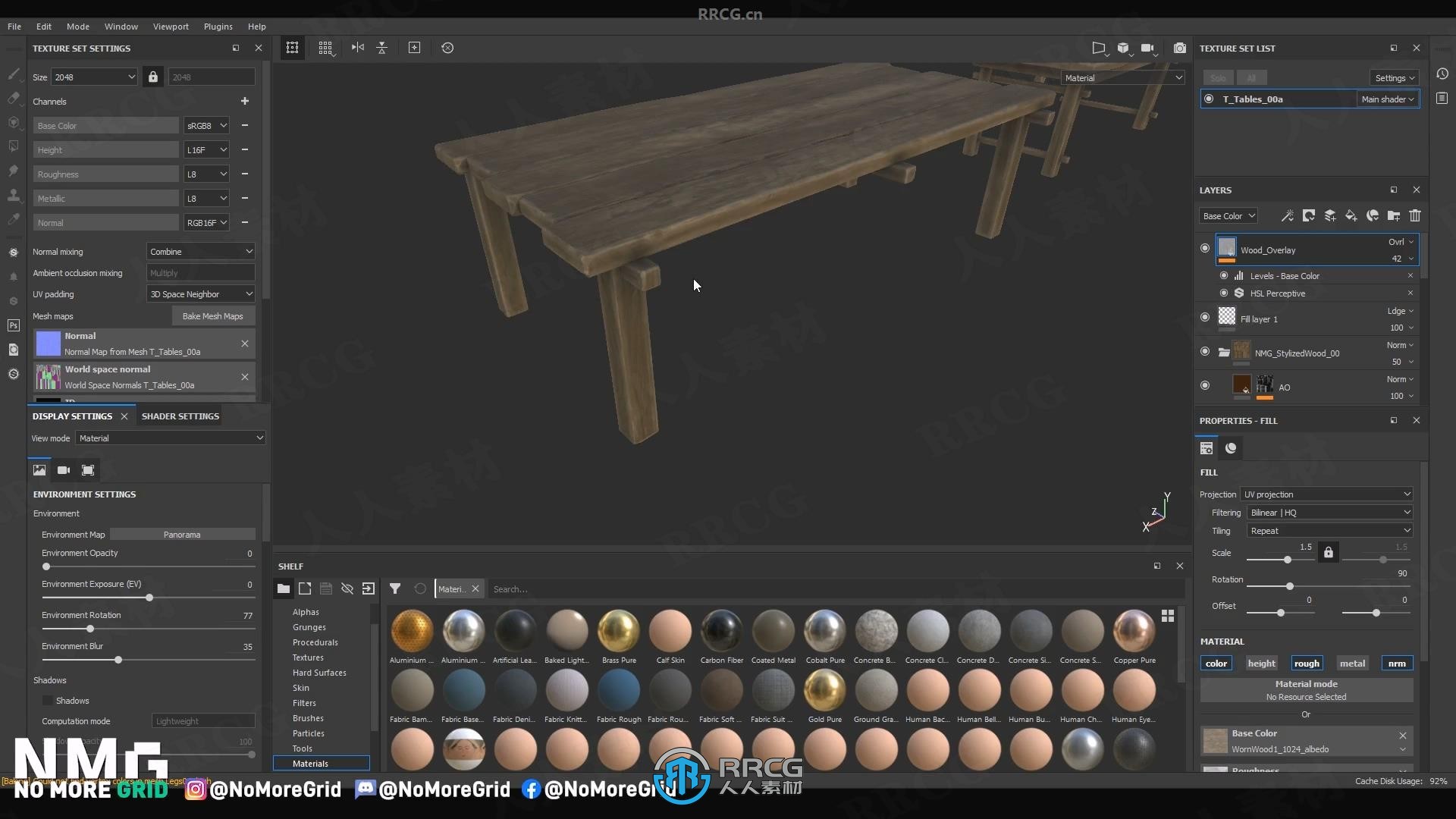This screenshot has height=819, width=1456.
Task: Open the Edit menu
Action: [44, 25]
